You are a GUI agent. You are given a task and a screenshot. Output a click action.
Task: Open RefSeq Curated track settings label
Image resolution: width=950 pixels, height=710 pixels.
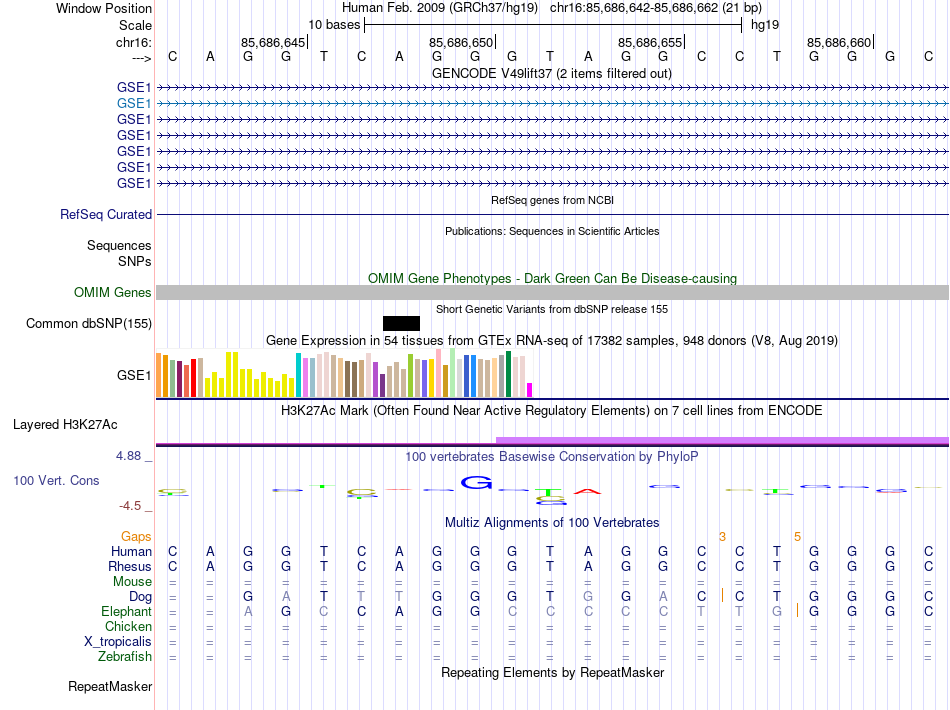(x=106, y=214)
